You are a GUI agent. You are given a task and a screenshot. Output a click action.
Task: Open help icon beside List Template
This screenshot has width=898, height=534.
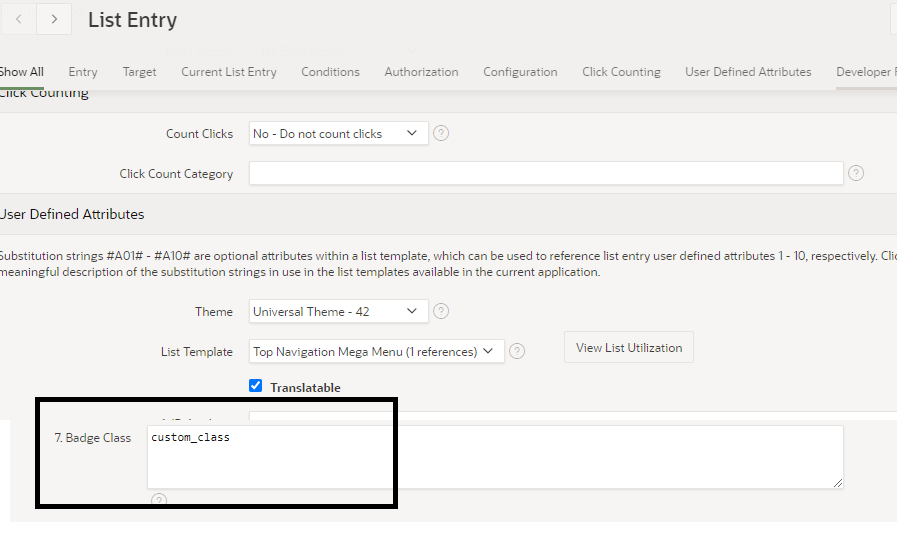(517, 351)
